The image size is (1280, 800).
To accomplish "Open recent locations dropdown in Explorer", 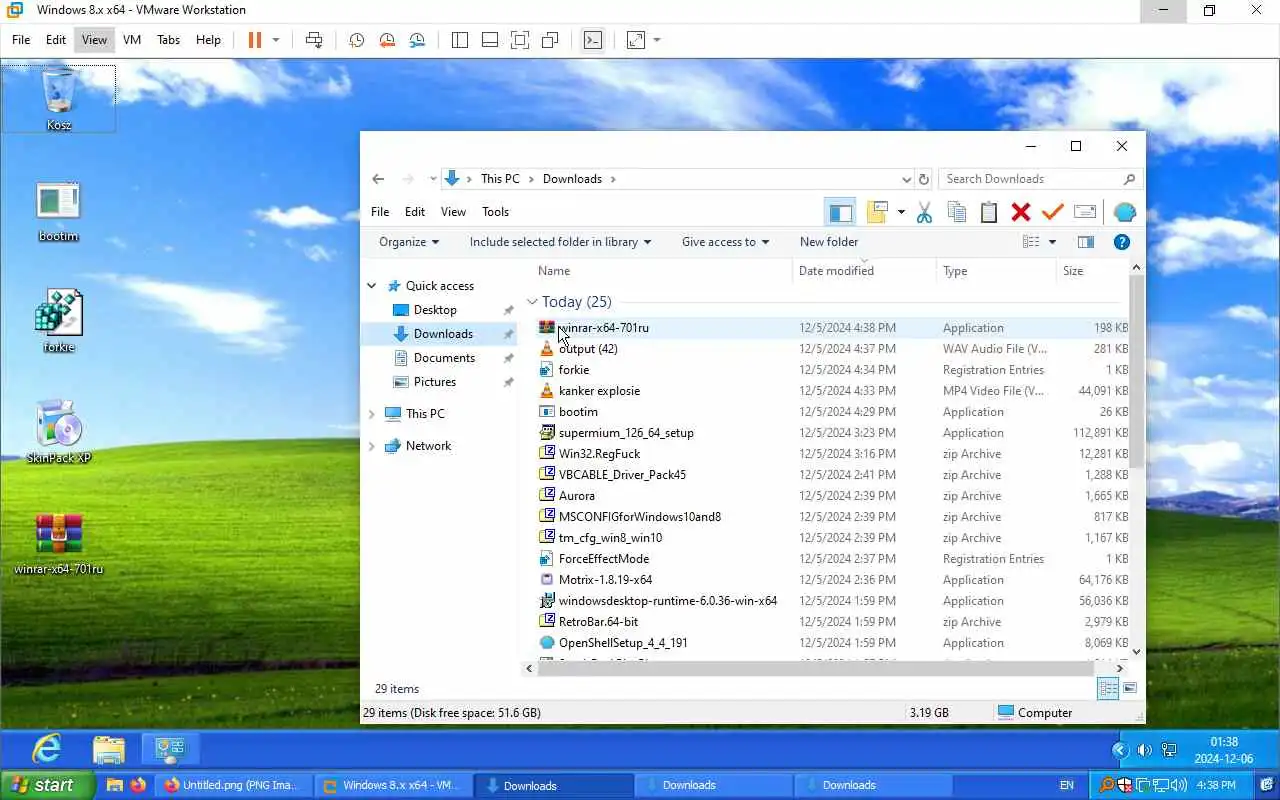I will pos(433,179).
